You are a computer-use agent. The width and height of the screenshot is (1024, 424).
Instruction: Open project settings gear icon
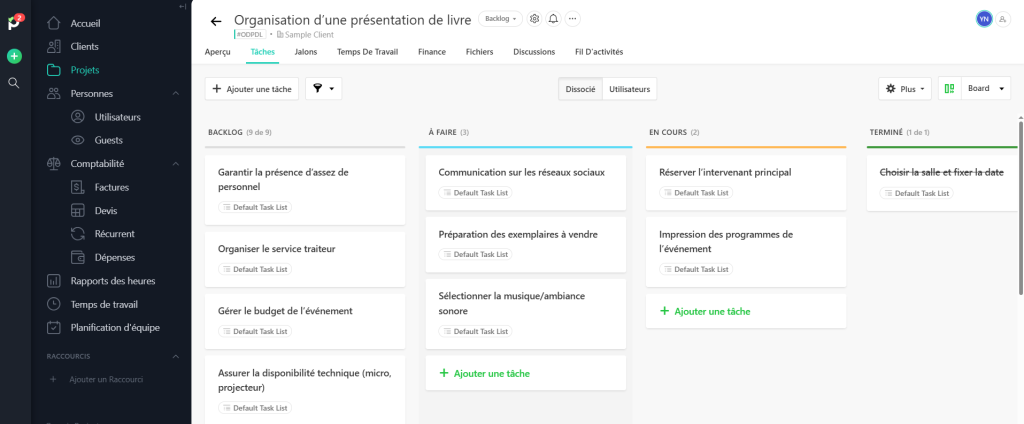pos(534,19)
